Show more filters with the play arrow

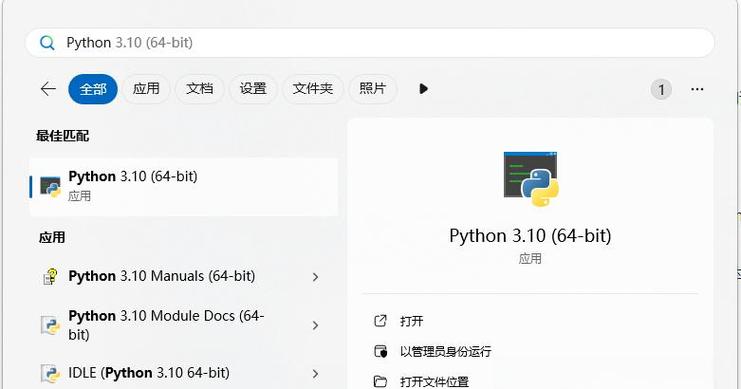pos(423,89)
